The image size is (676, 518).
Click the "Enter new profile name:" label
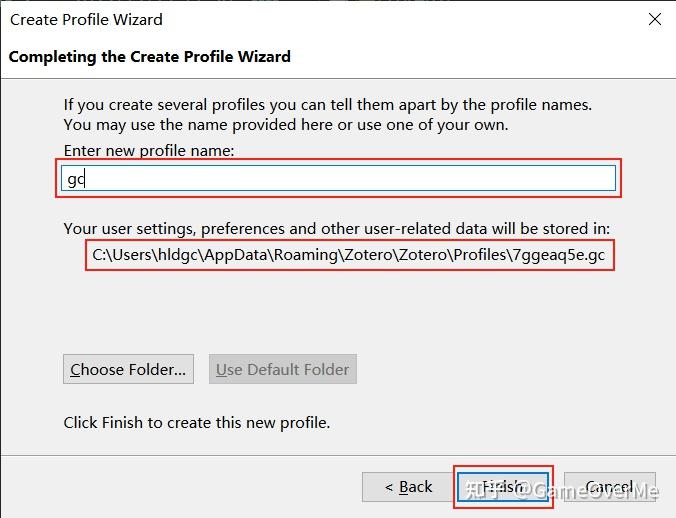pos(148,149)
